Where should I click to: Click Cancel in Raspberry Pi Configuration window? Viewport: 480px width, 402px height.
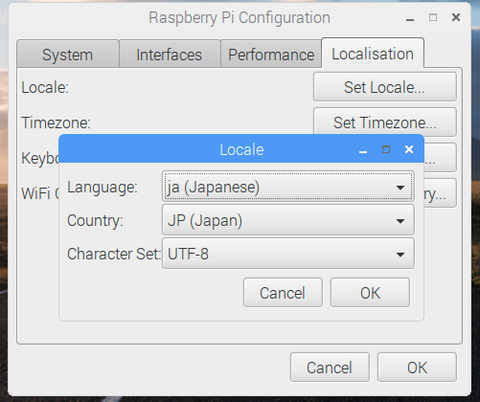(330, 367)
